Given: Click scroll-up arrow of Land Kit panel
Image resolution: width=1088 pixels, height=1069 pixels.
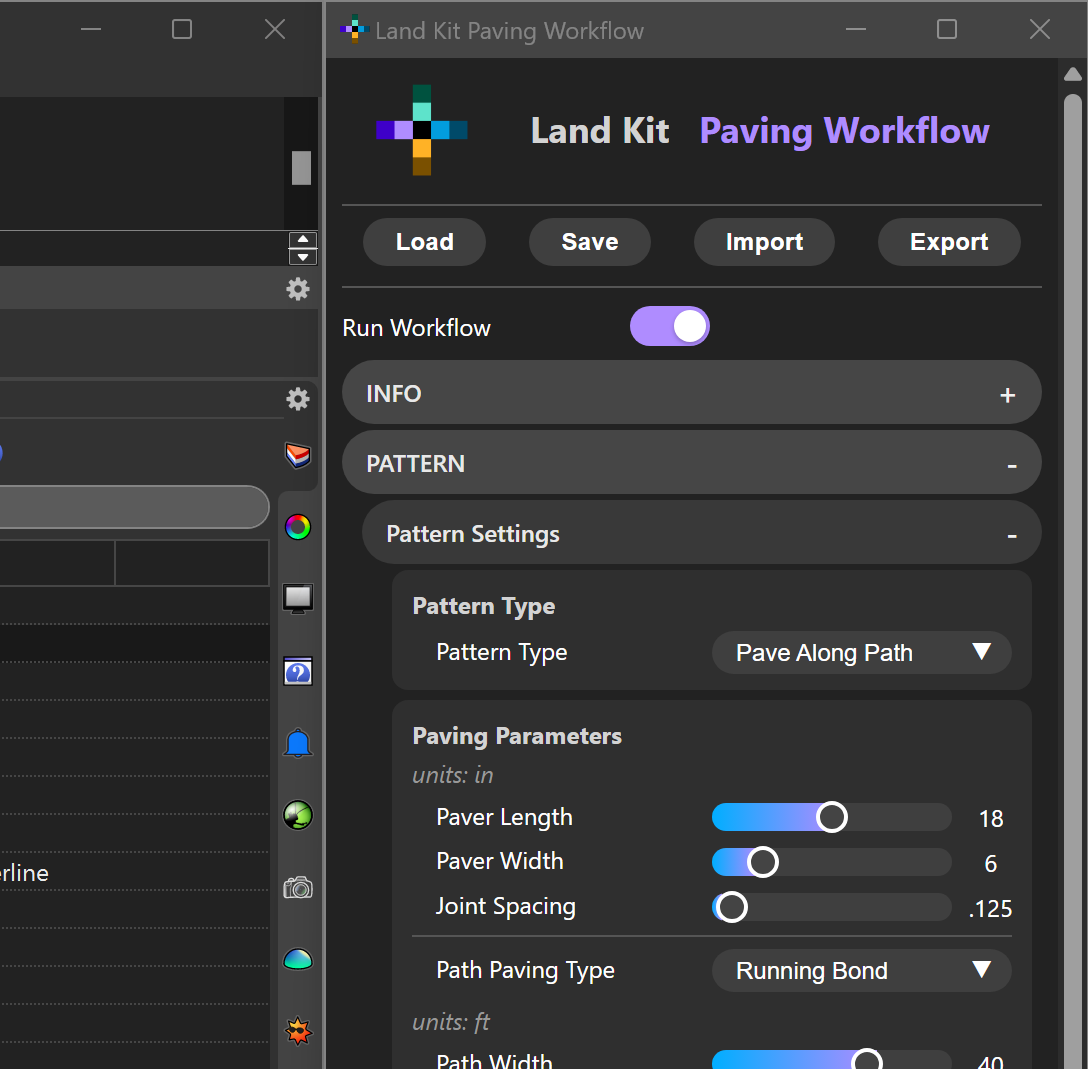Looking at the screenshot, I should [1073, 74].
